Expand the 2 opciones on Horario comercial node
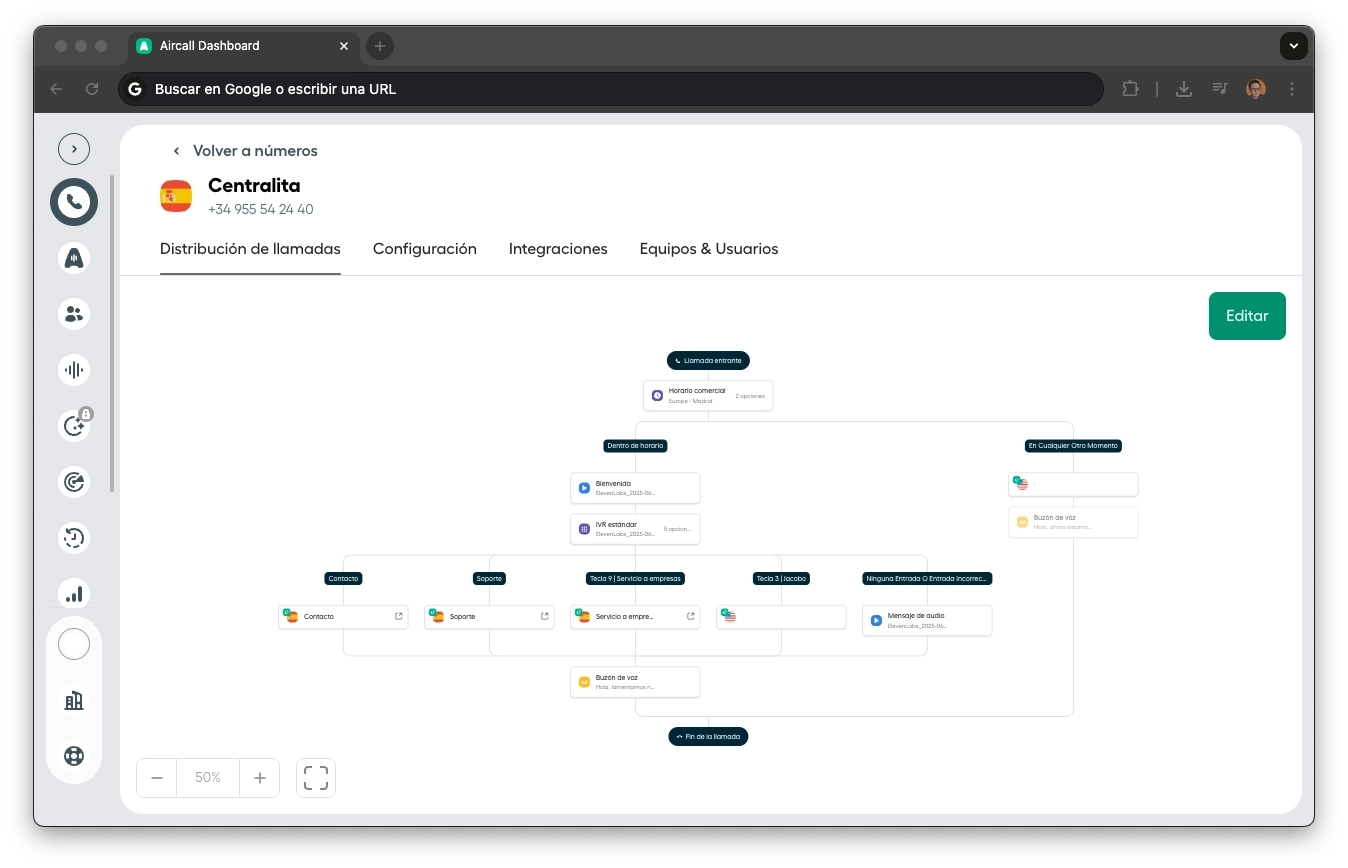 (749, 395)
